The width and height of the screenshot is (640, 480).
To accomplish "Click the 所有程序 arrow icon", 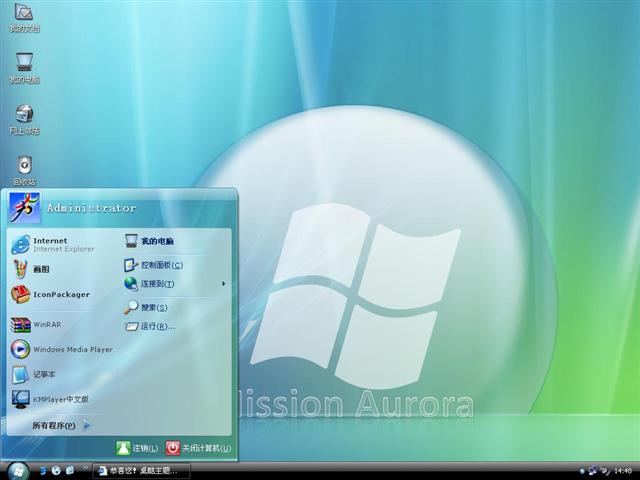I will (x=87, y=425).
